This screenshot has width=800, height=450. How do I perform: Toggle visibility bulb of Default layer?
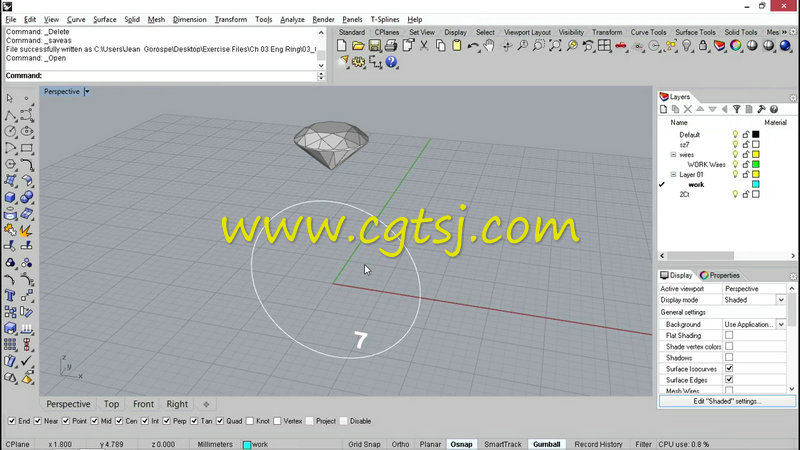point(735,135)
